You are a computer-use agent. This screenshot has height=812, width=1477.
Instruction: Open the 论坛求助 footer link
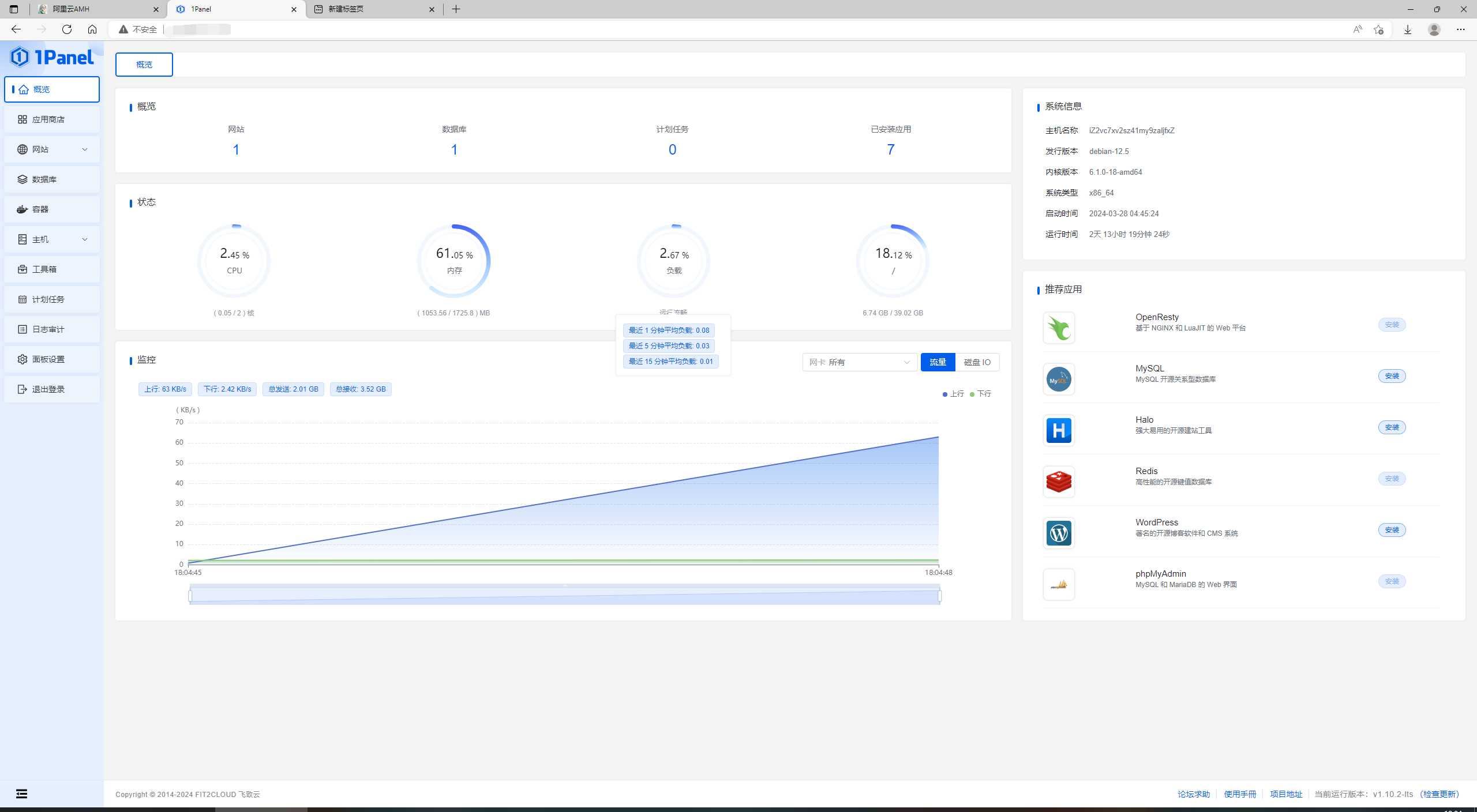click(1194, 794)
